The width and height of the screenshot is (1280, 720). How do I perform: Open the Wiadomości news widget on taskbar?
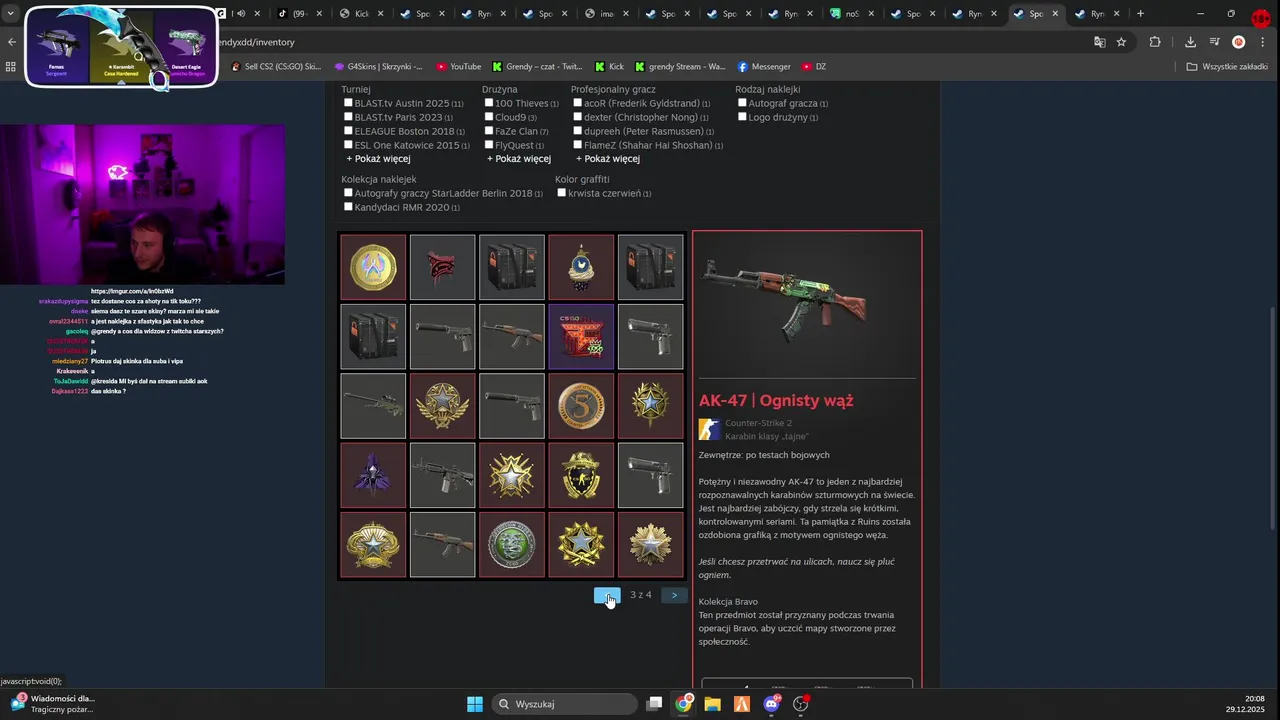[52, 704]
